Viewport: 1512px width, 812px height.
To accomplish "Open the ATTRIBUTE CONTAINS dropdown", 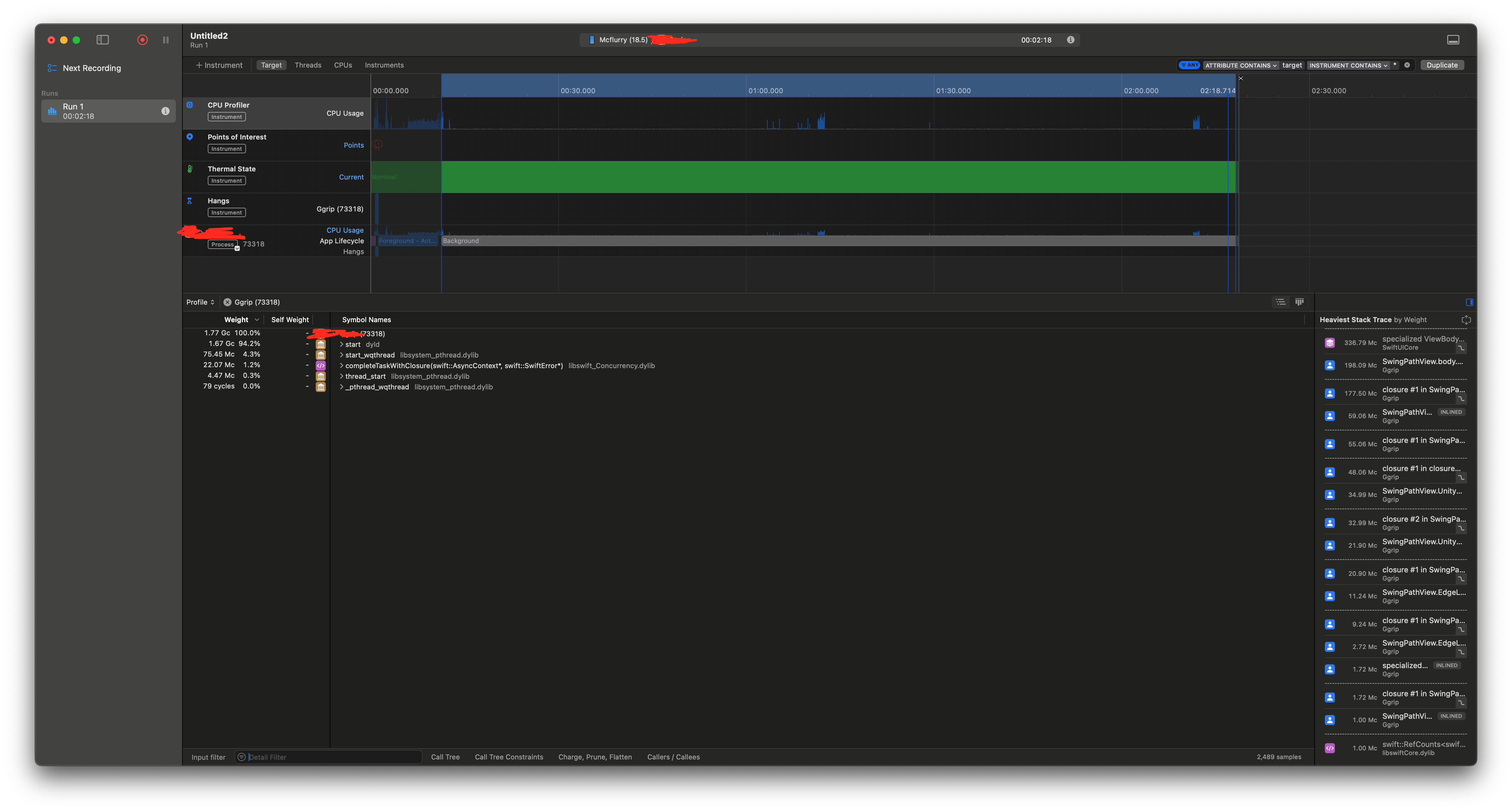I will coord(1241,65).
